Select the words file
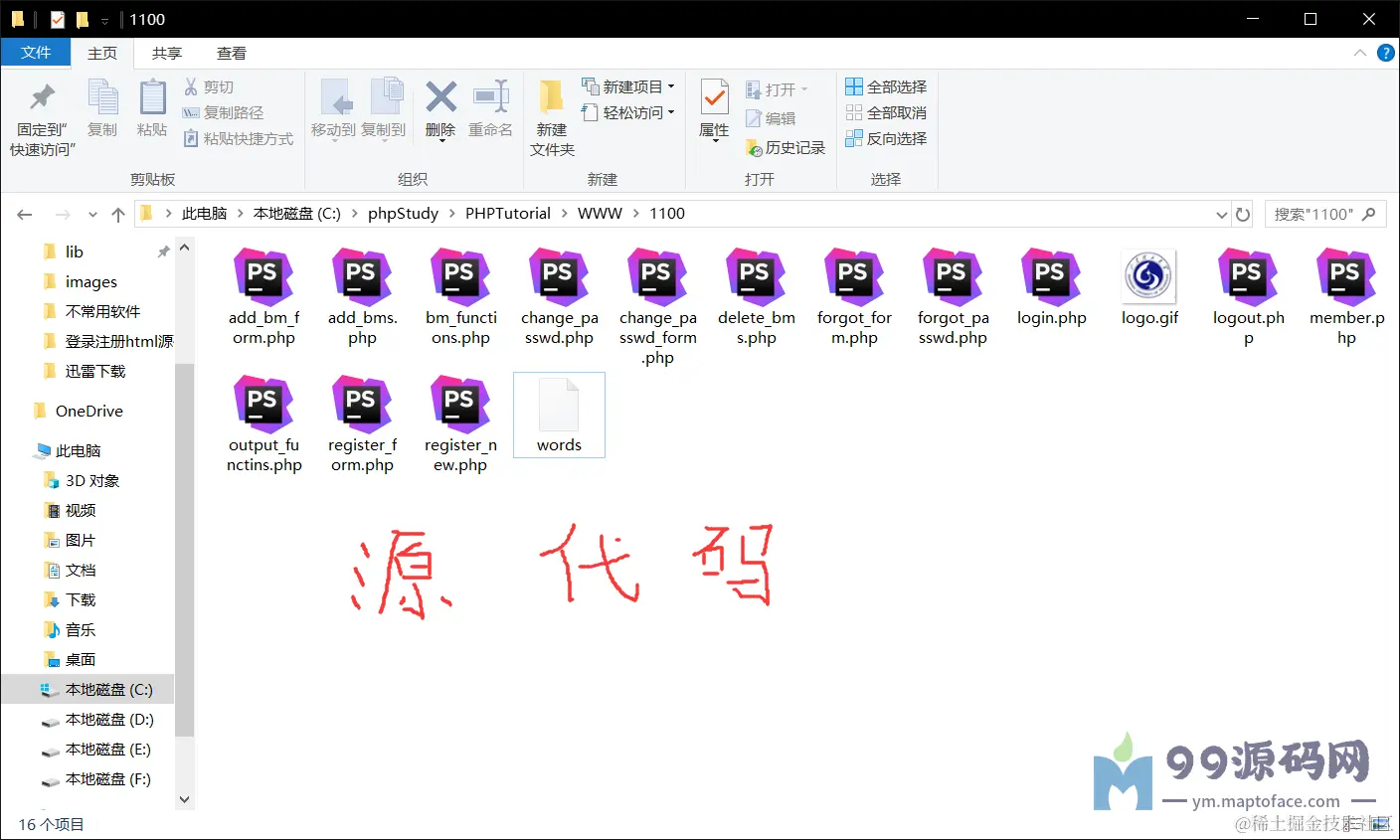 (559, 416)
